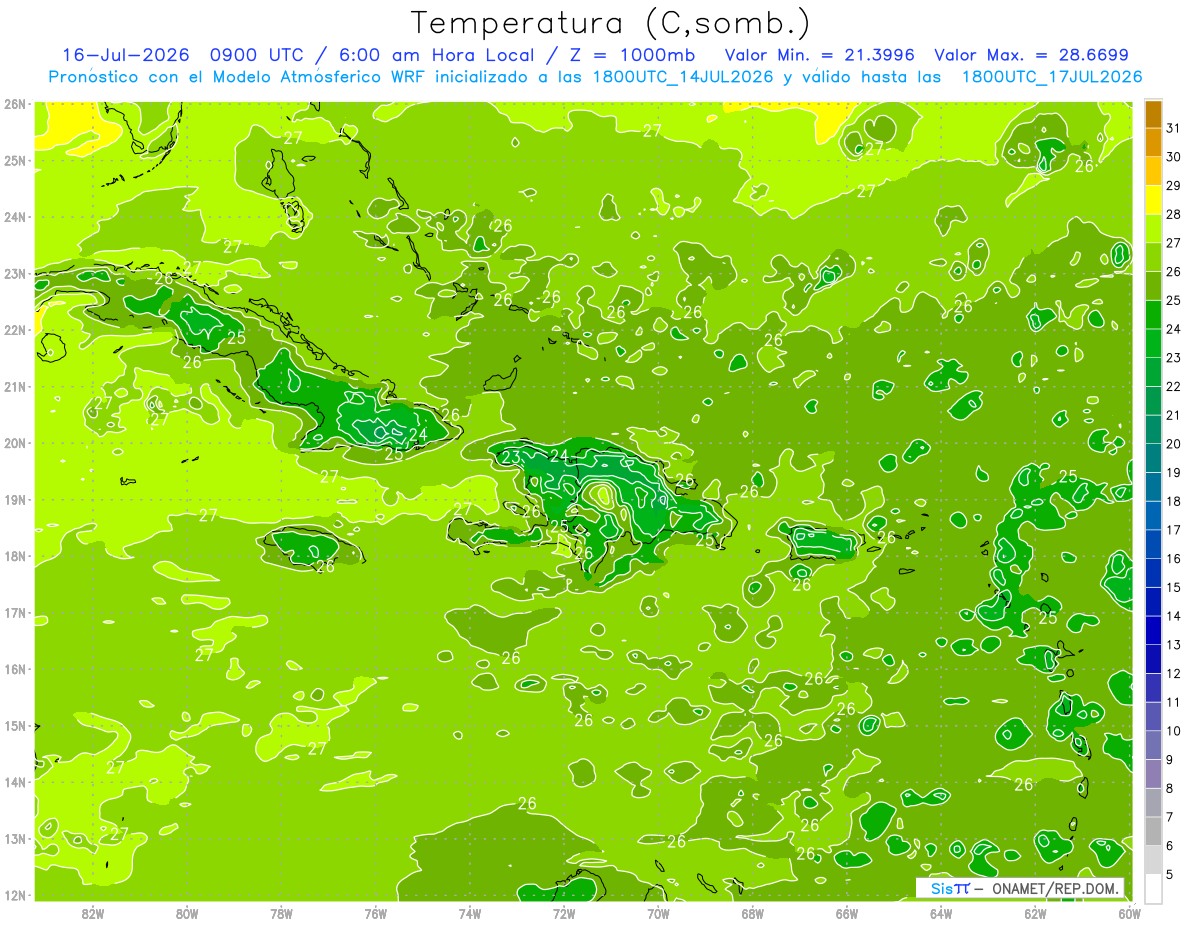
Task: Click the '82W' longitude axis label
Action: [92, 913]
